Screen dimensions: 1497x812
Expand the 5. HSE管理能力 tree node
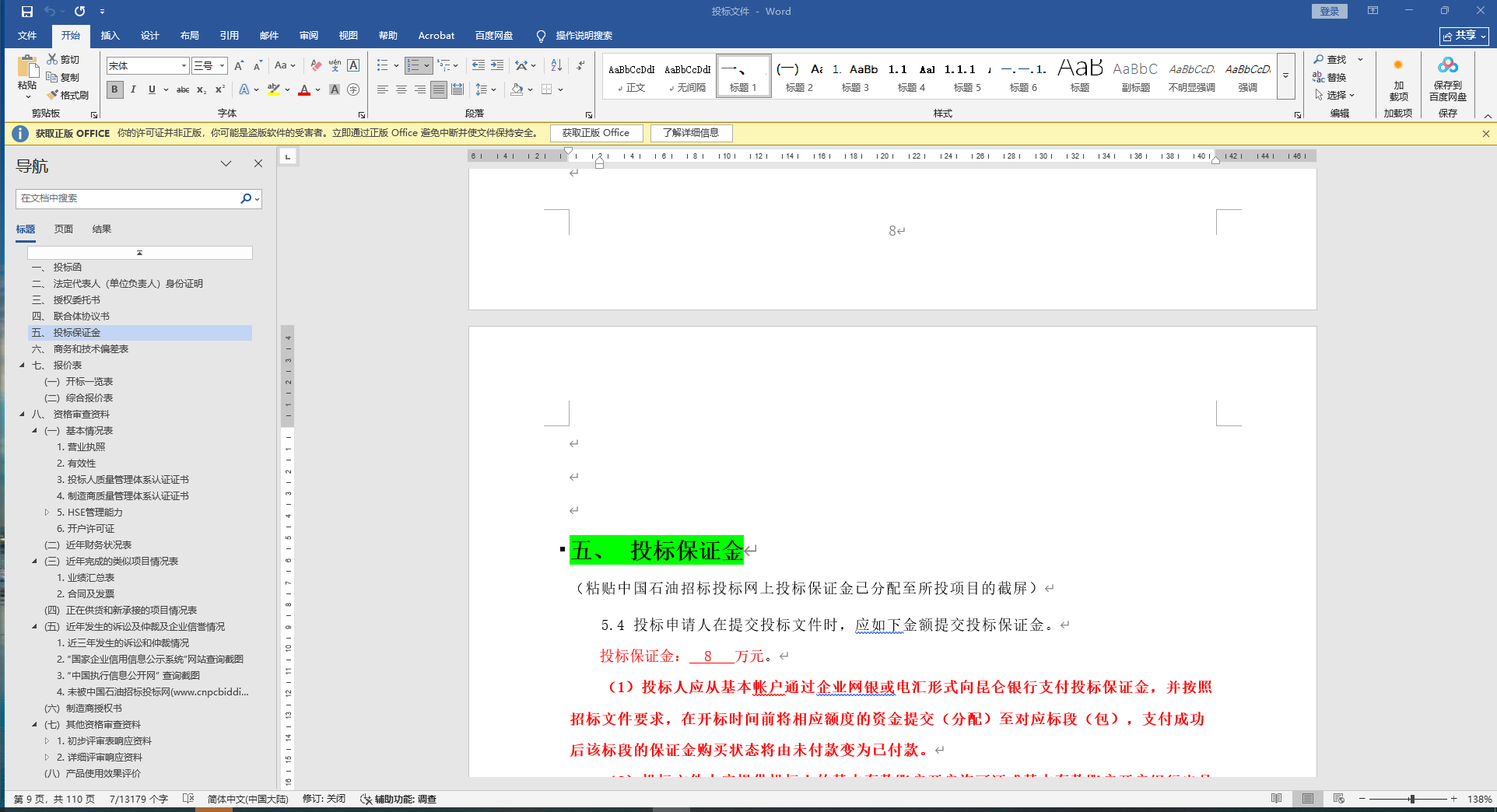tap(47, 512)
